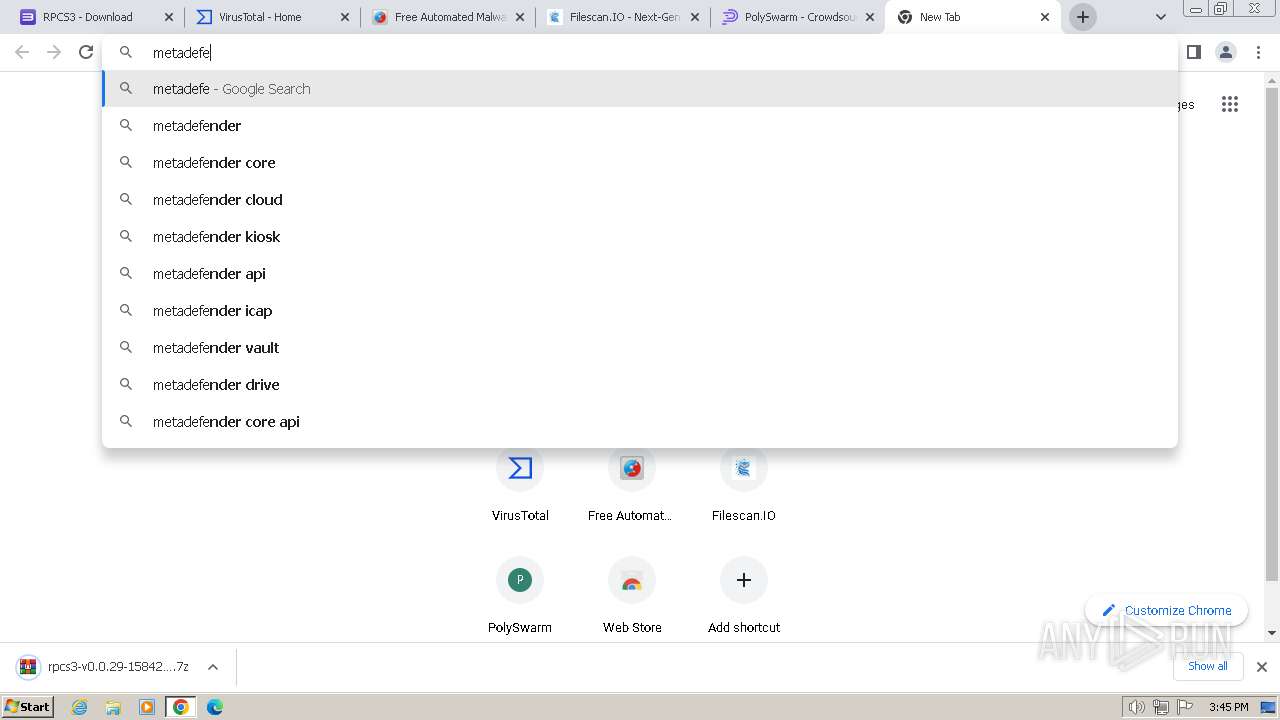Viewport: 1280px width, 720px height.
Task: Pick the 'metadefender core api' suggestion
Action: (640, 422)
